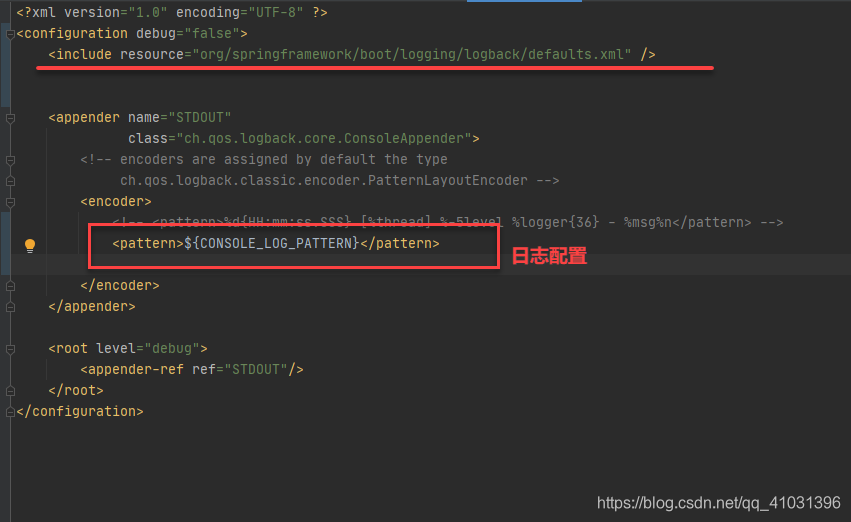The image size is (851, 522).
Task: Click the ConsoleAppender class attribute value
Action: click(323, 138)
